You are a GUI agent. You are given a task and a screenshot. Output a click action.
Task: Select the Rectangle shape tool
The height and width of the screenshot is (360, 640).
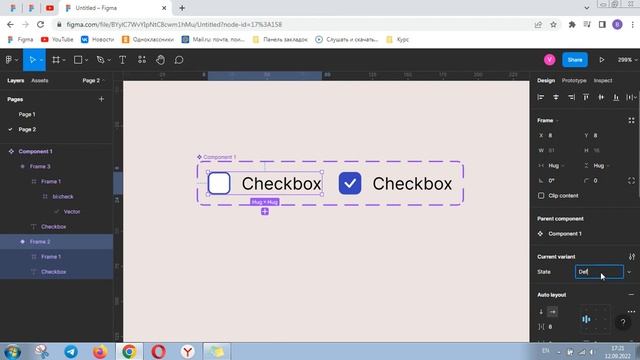[78, 60]
